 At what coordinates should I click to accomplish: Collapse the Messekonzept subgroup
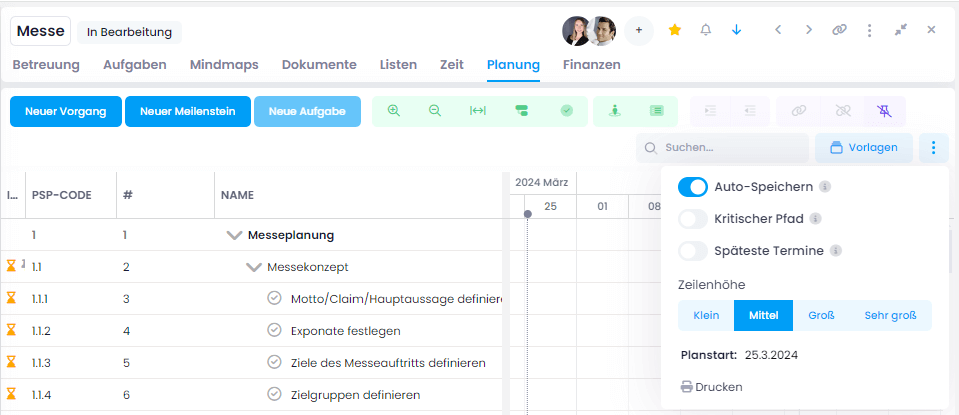254,267
